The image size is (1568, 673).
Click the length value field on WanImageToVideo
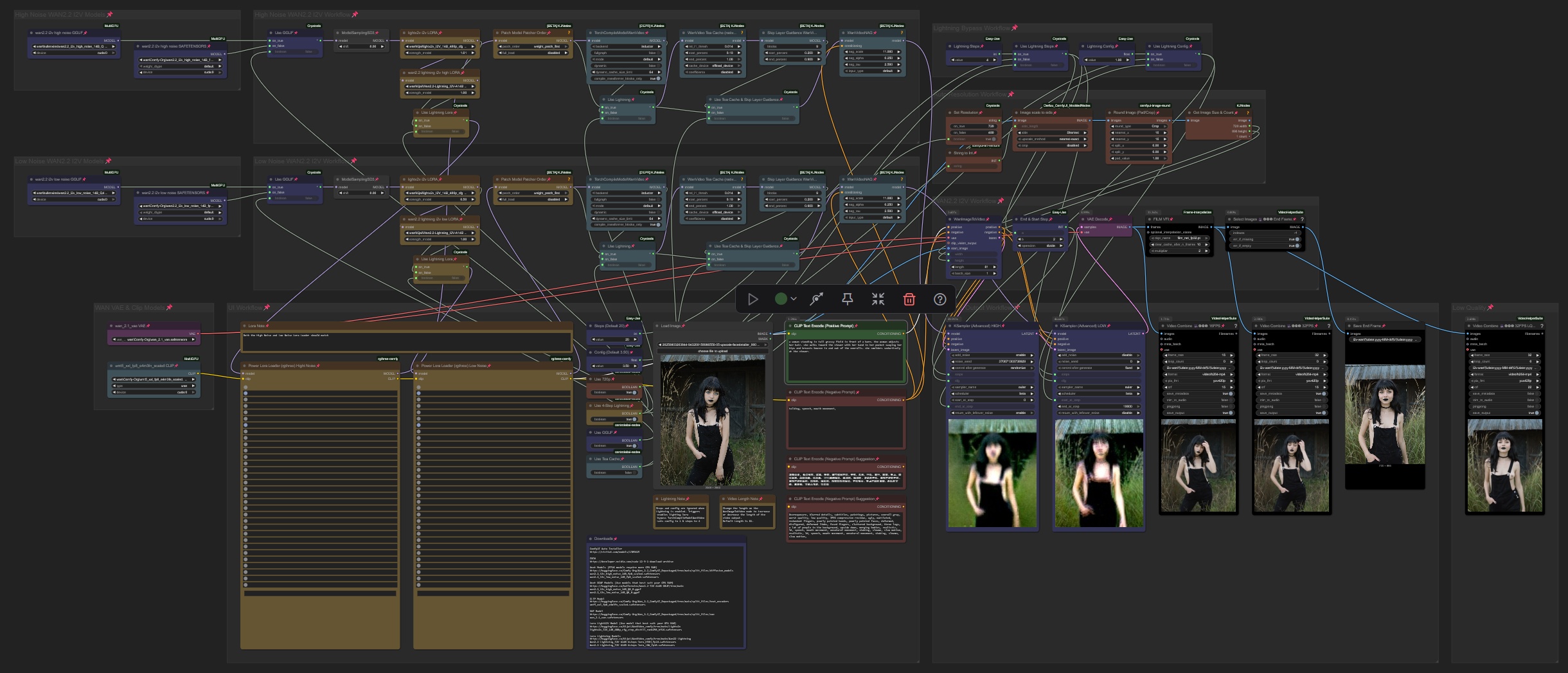[x=974, y=267]
